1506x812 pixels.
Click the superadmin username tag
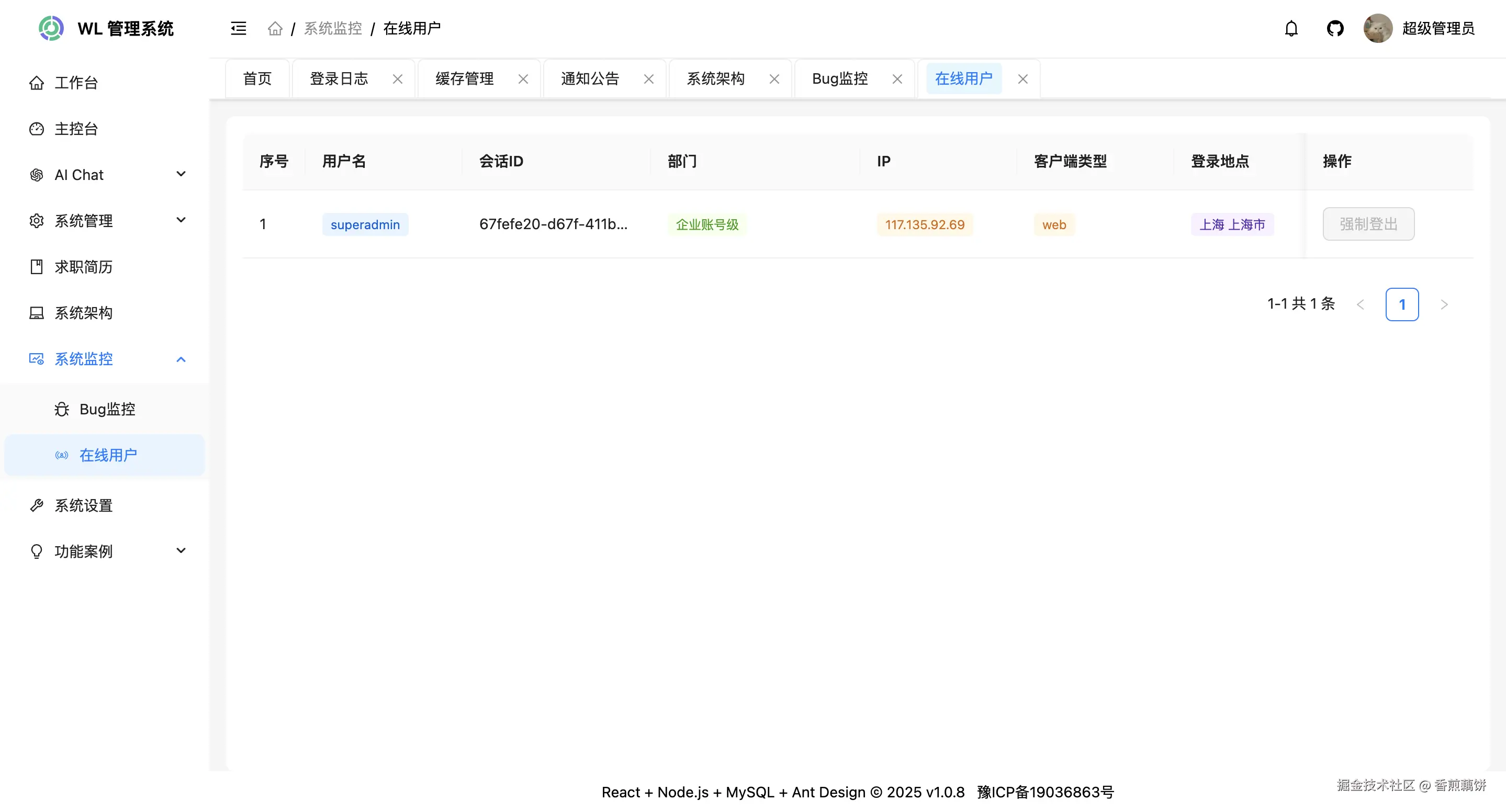[x=365, y=224]
